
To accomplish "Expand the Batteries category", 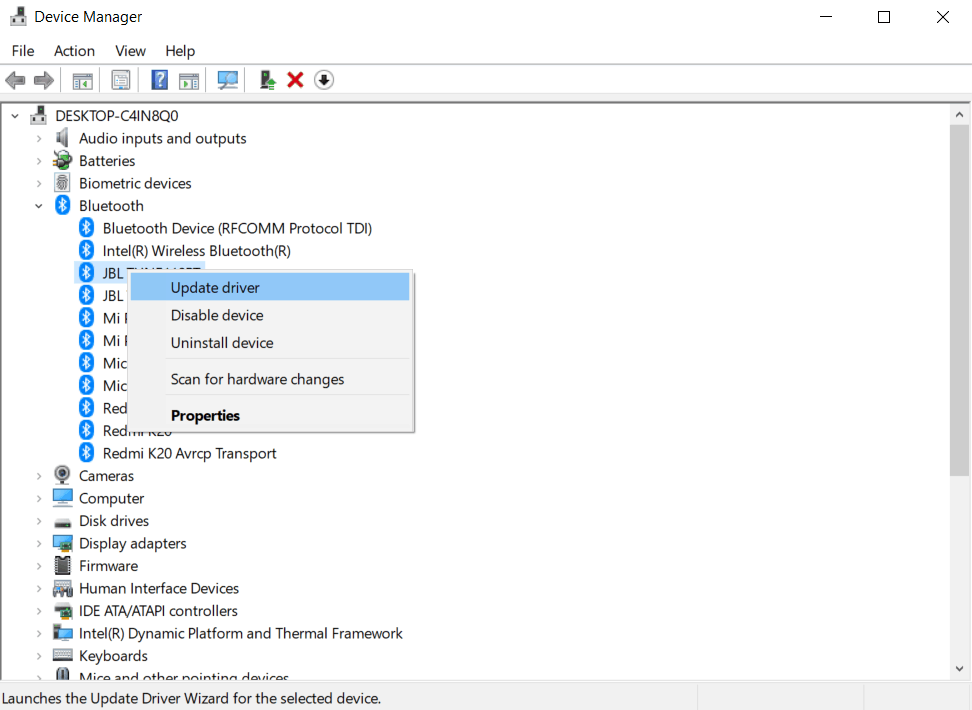I will pos(38,161).
